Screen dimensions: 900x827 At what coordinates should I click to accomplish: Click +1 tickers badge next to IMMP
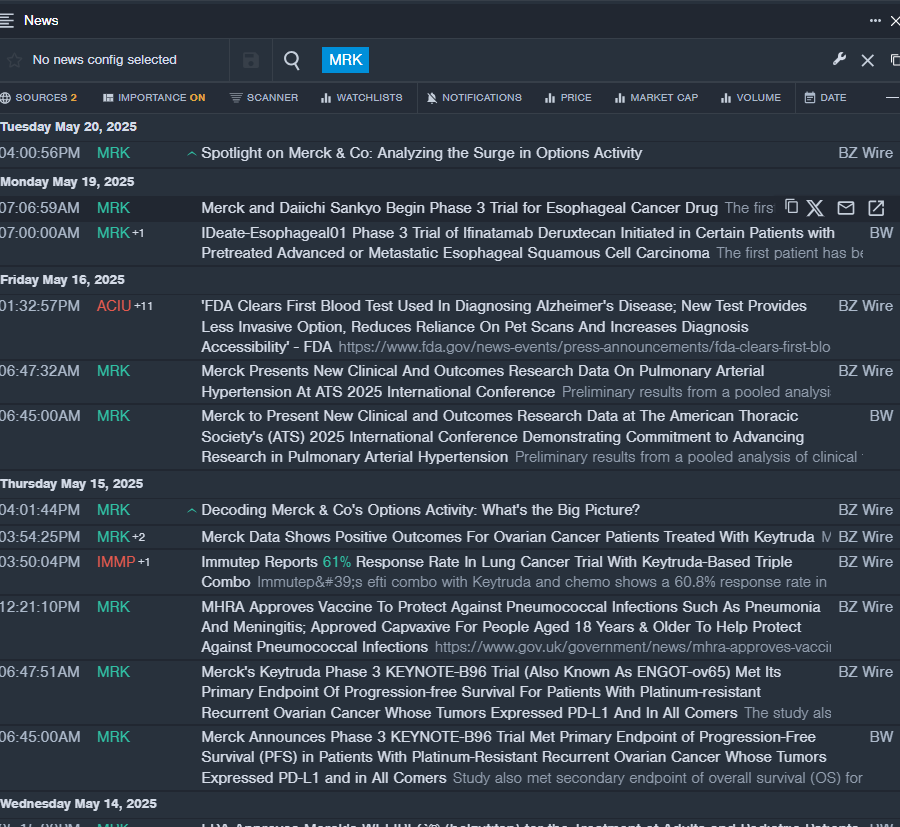pos(143,562)
